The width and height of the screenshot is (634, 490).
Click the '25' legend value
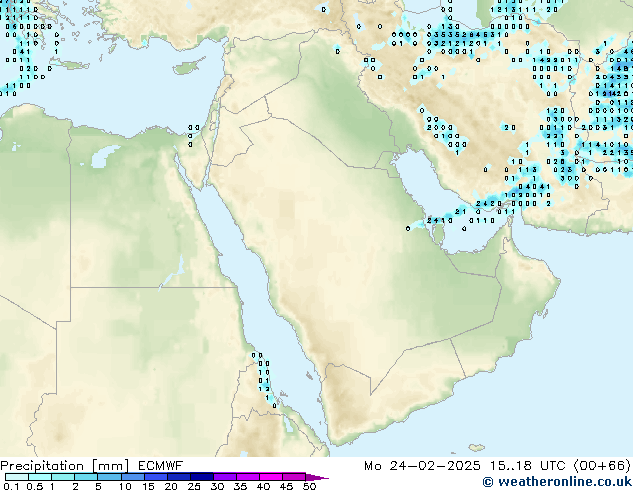(194, 486)
